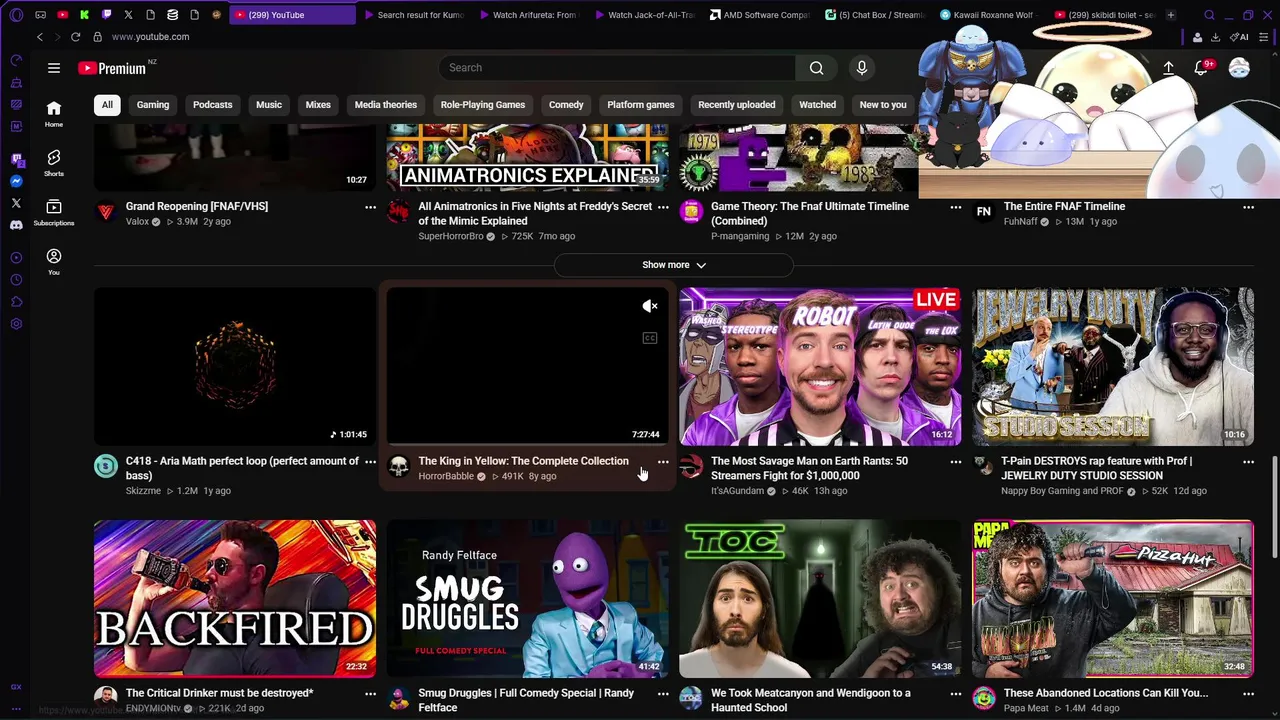Select the Role-Playing Games filter chip
The image size is (1280, 720).
pyautogui.click(x=483, y=105)
